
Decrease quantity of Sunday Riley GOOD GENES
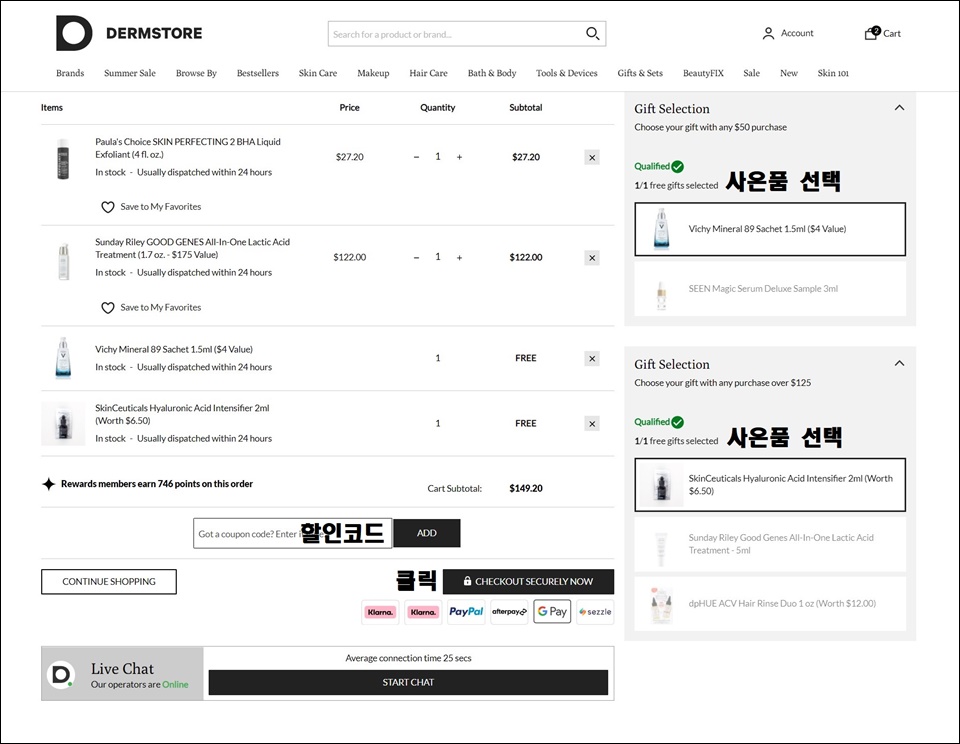pos(416,258)
